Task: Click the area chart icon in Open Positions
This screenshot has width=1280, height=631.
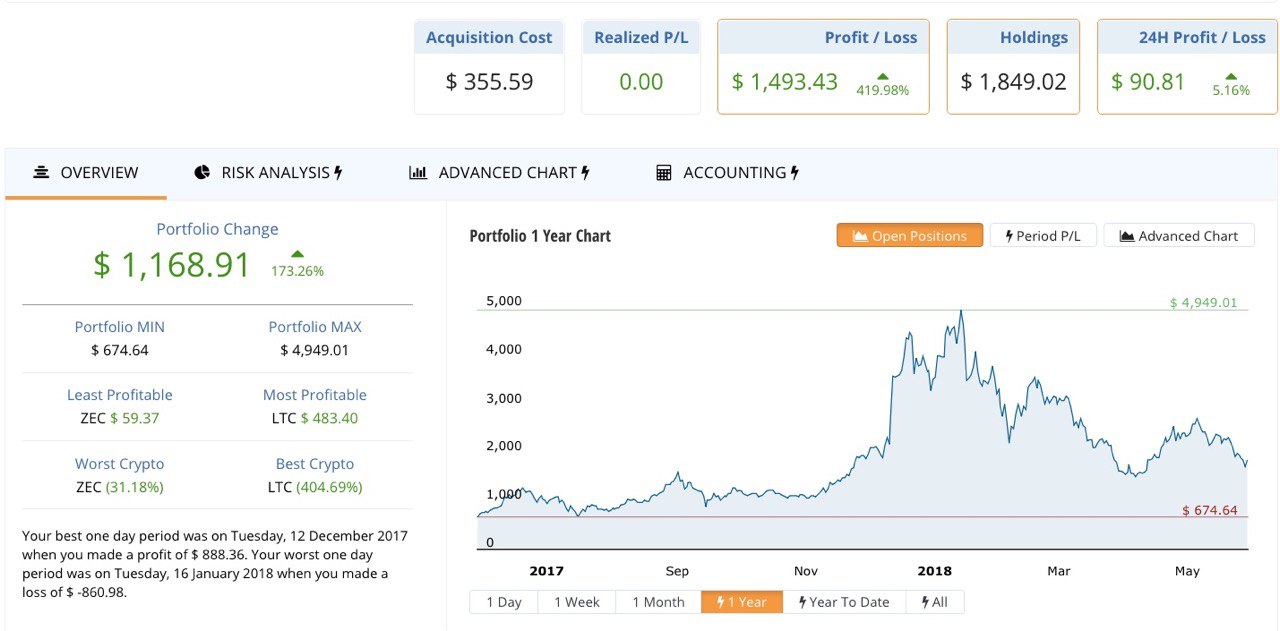Action: tap(859, 236)
